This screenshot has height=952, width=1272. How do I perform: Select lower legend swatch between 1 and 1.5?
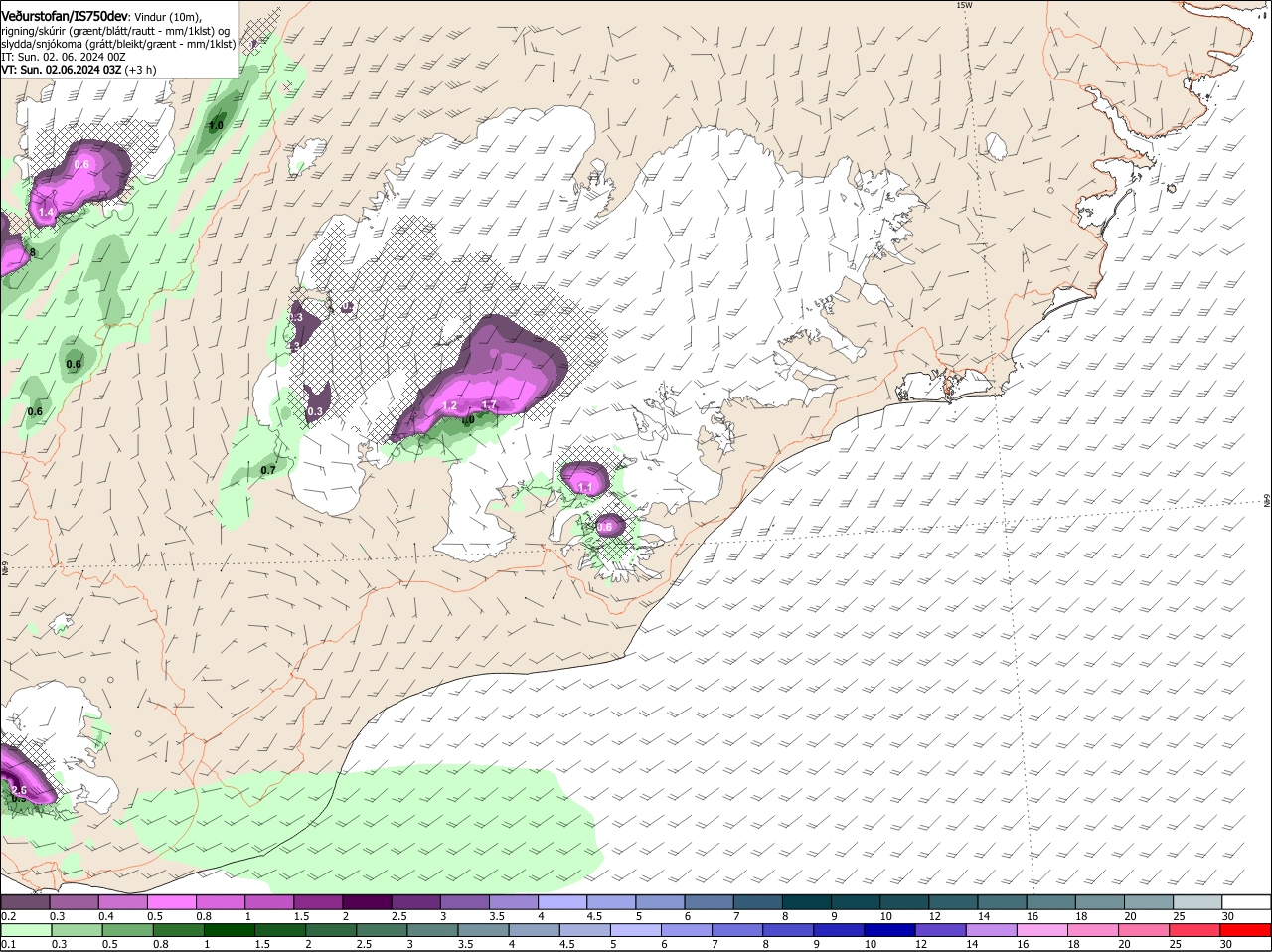tap(229, 930)
